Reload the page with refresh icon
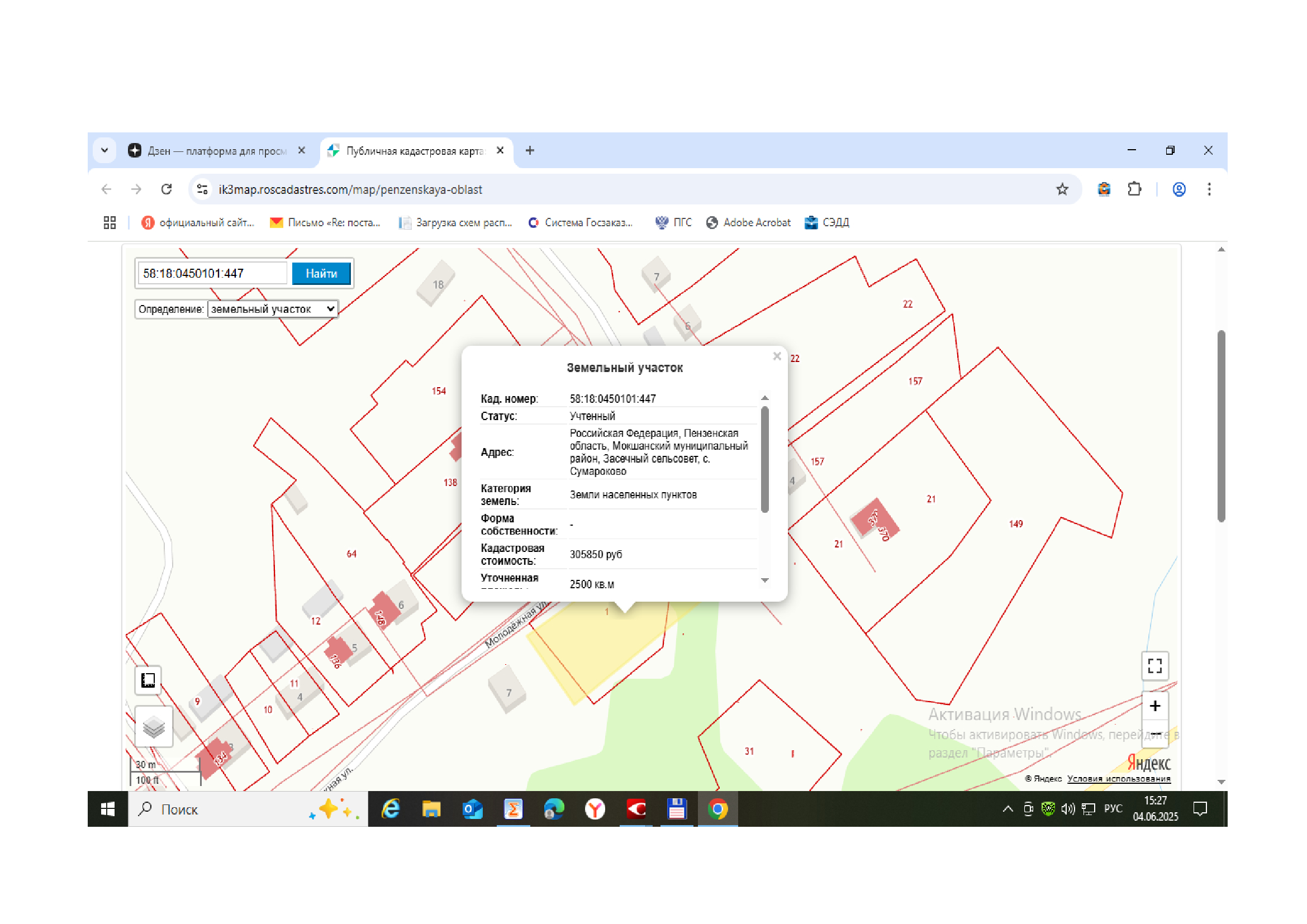 tap(166, 189)
